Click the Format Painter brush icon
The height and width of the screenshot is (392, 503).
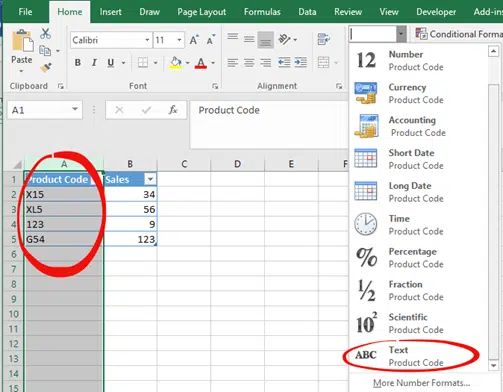[46, 67]
